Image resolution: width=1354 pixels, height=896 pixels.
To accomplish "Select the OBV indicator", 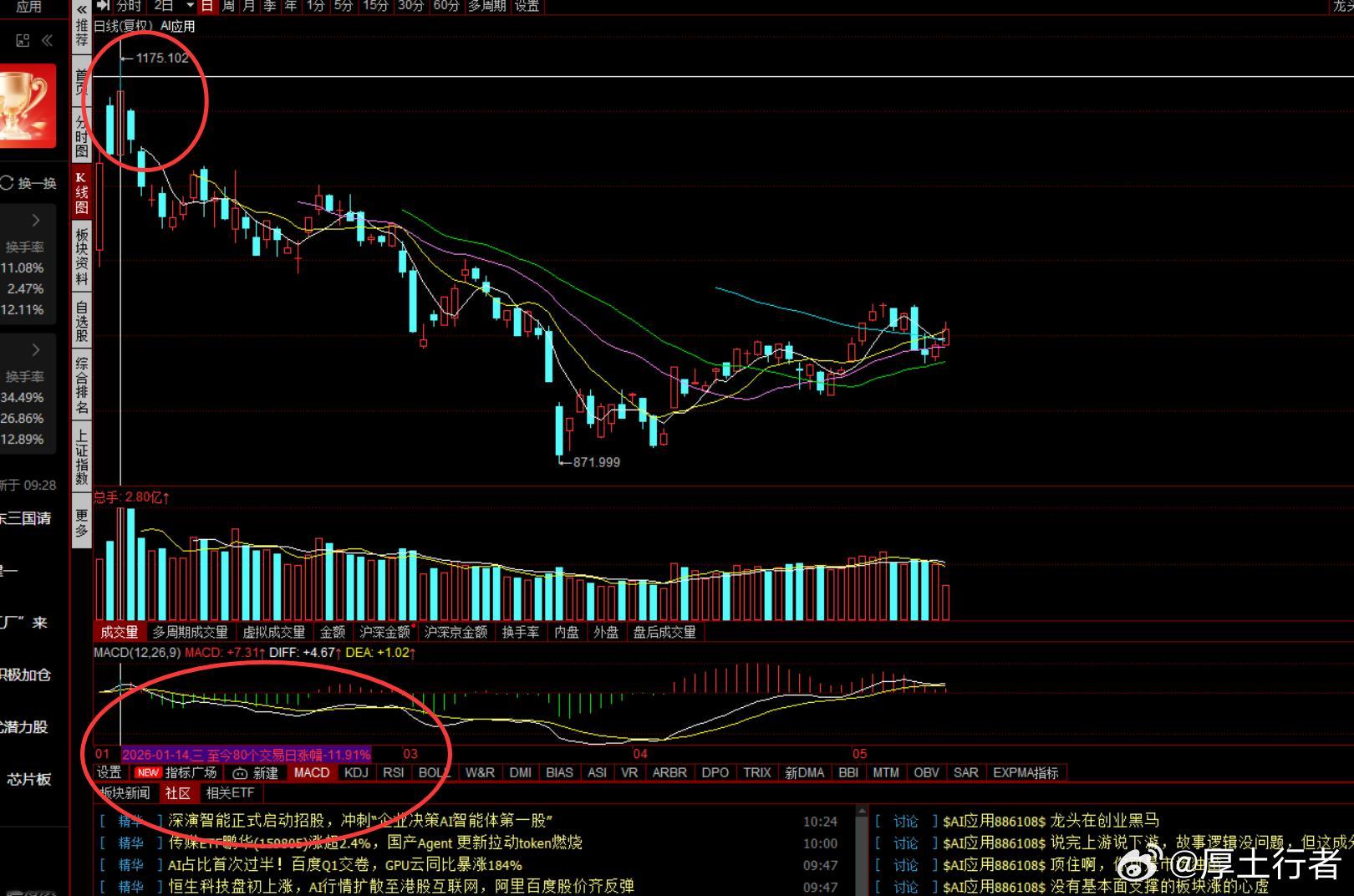I will click(927, 772).
